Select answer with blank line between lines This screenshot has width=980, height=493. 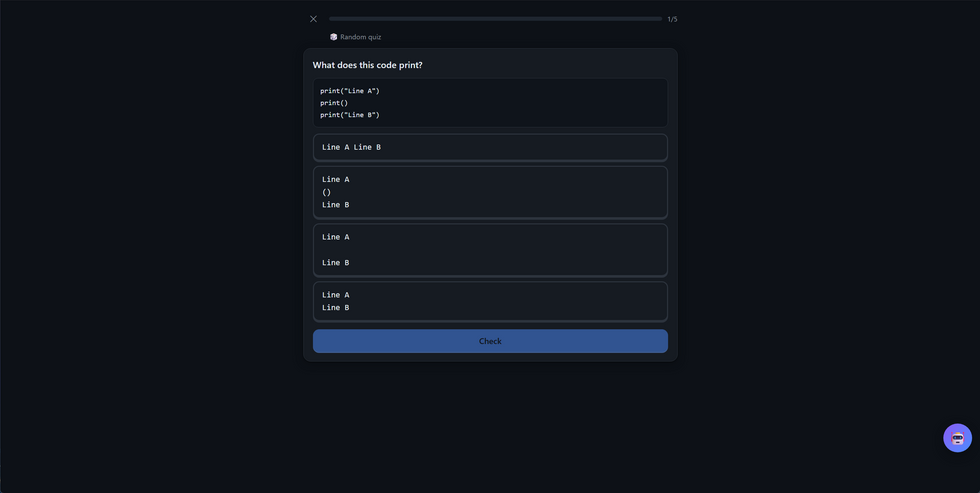(x=490, y=250)
